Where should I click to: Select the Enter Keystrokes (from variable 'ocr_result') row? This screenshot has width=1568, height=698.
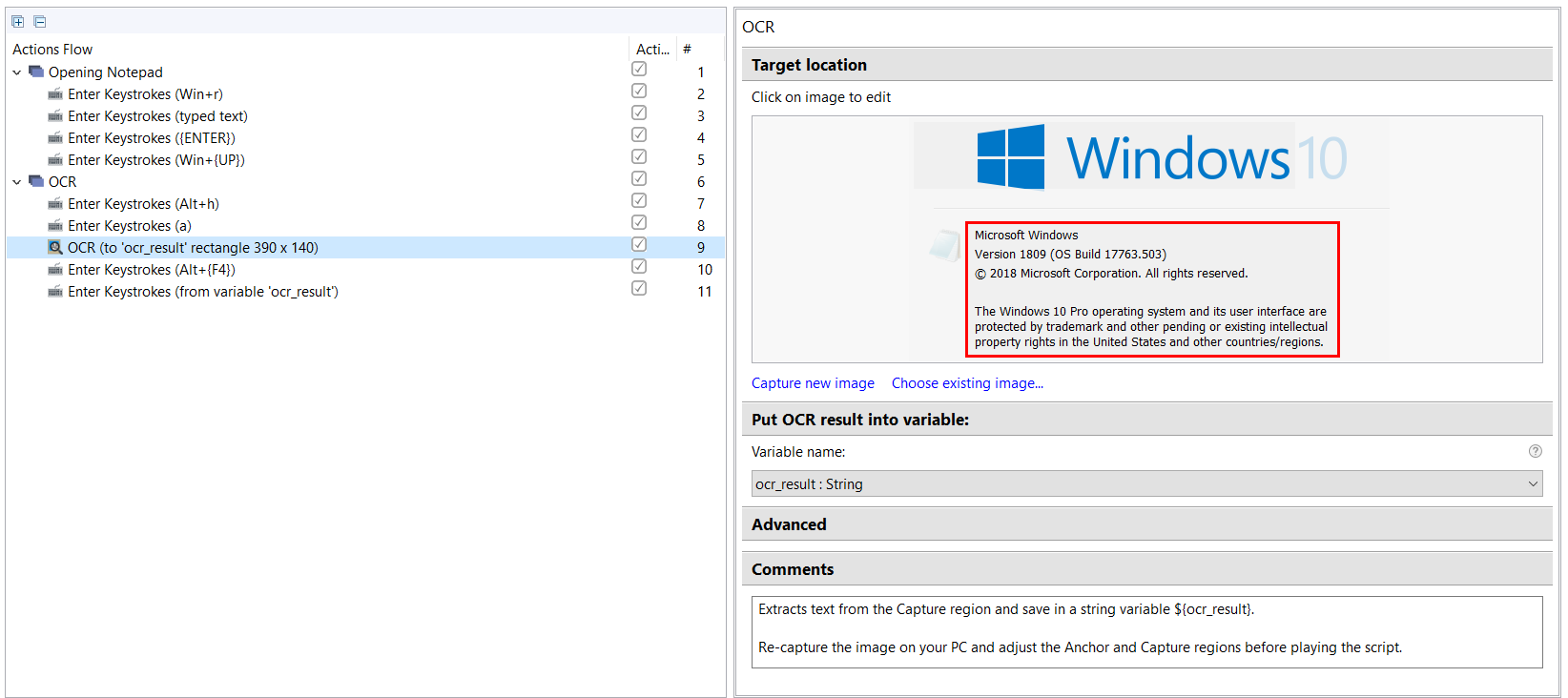coord(365,292)
